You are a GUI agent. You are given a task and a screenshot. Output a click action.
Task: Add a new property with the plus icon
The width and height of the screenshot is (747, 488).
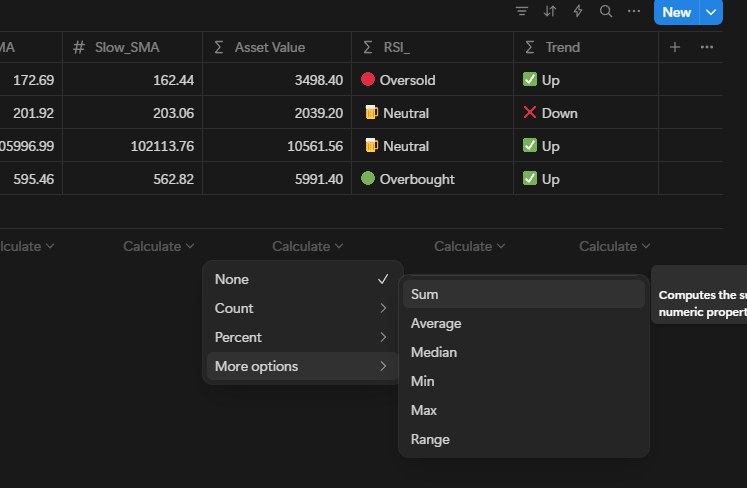pos(674,47)
